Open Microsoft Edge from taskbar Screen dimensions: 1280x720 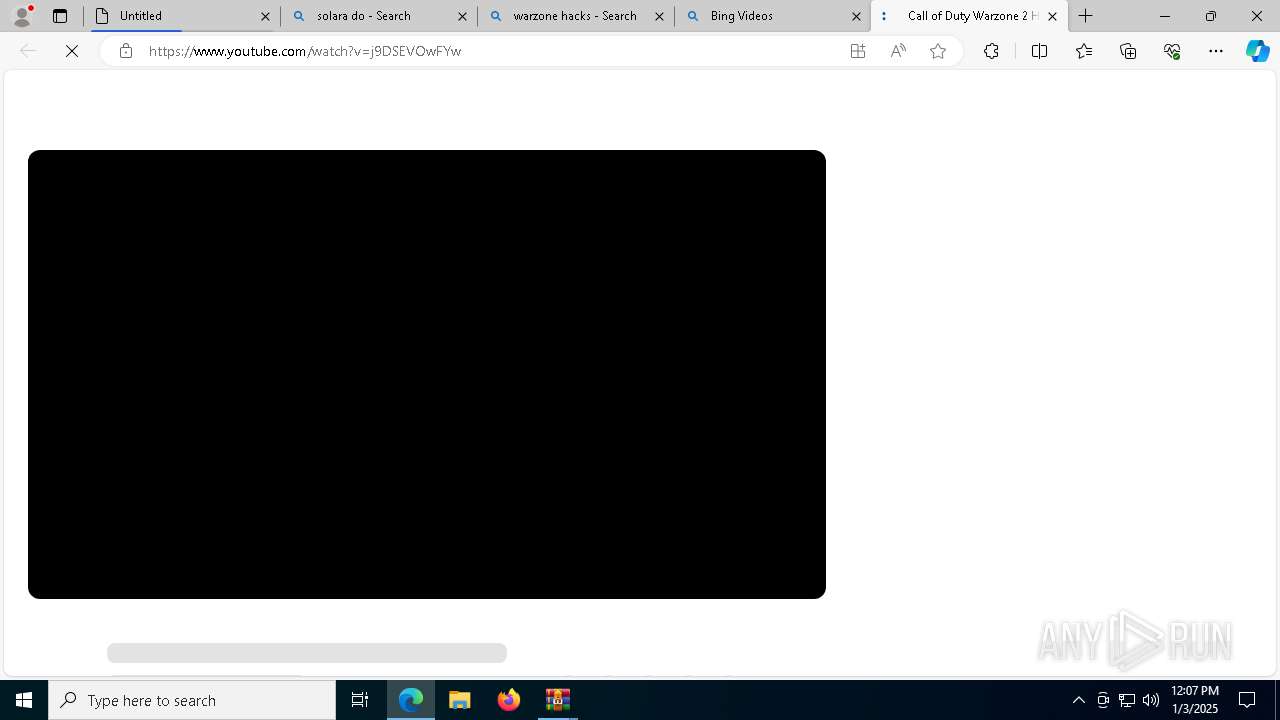[411, 700]
